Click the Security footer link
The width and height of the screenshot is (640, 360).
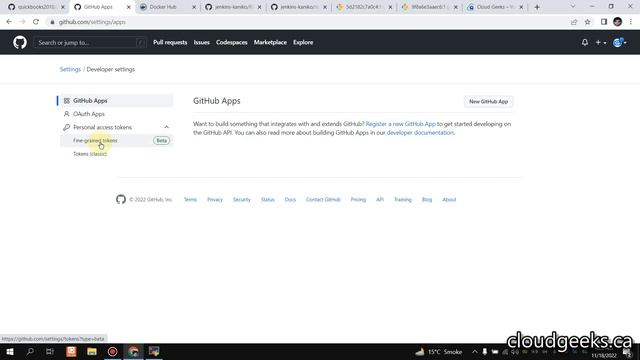tap(242, 200)
